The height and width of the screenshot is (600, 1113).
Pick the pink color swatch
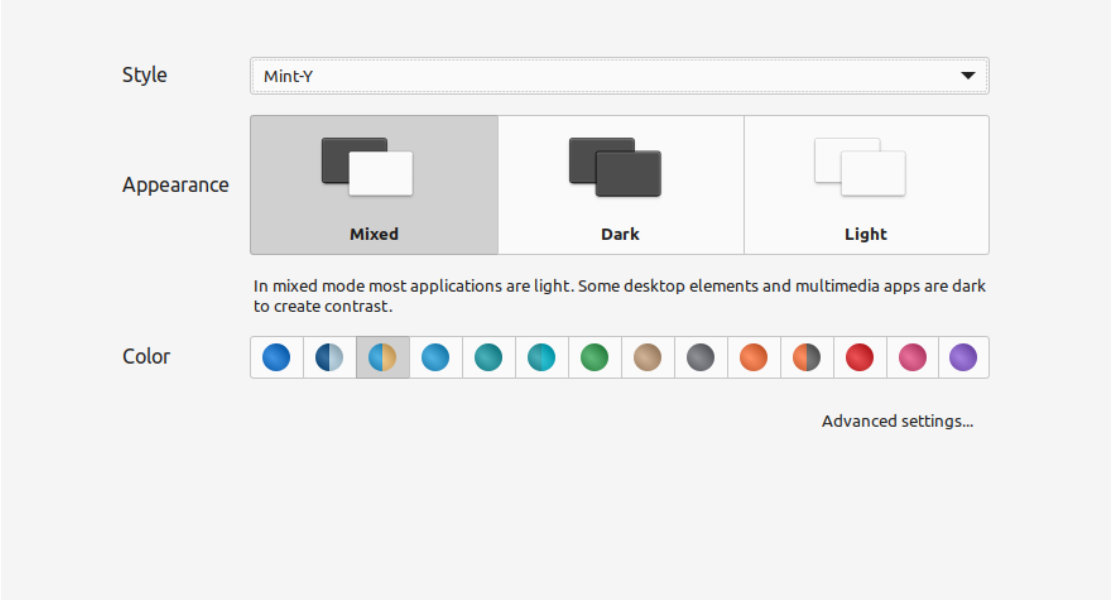913,357
